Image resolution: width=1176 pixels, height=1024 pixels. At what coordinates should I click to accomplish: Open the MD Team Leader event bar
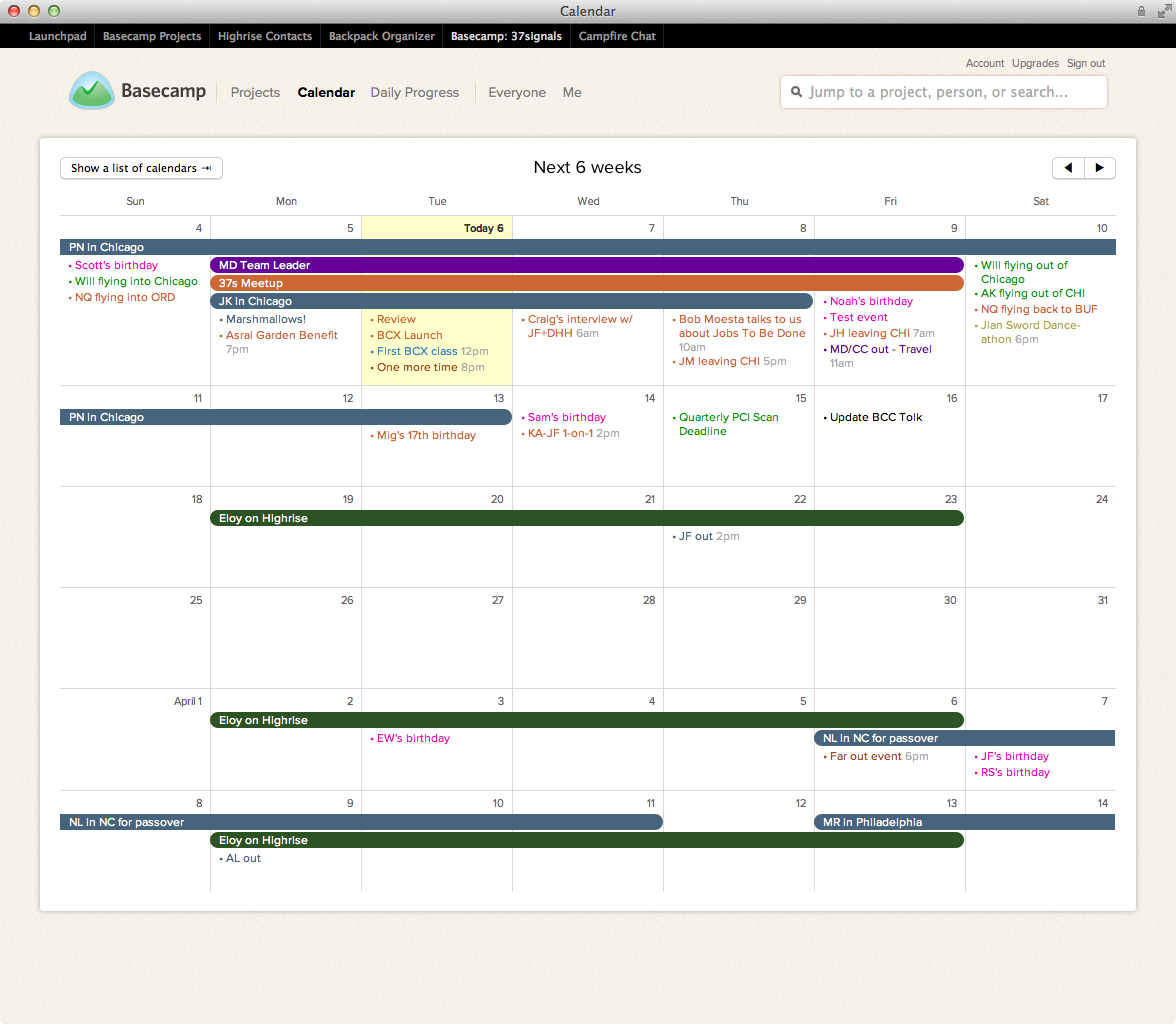[x=586, y=265]
